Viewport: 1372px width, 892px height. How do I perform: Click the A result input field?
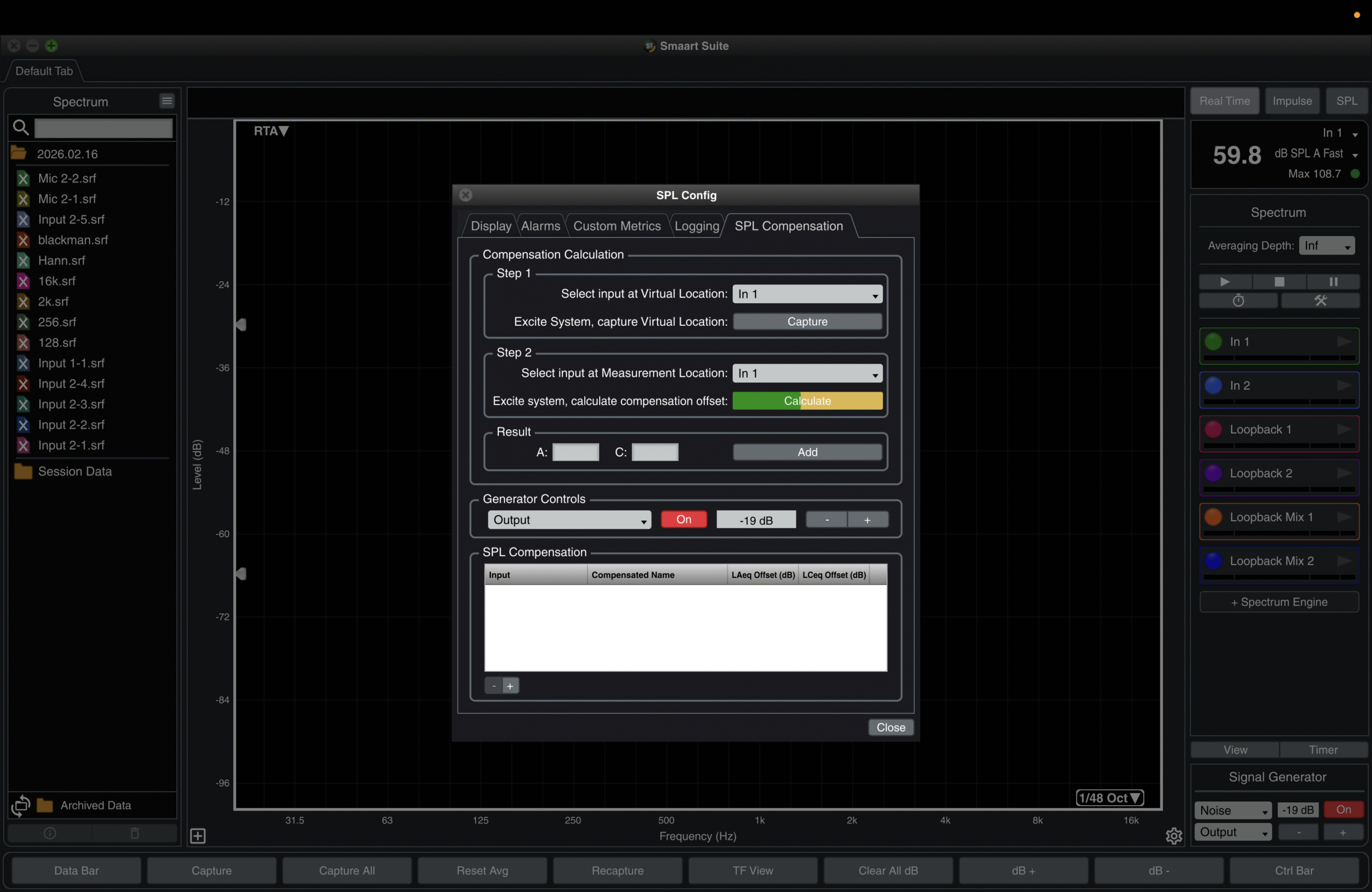tap(575, 452)
